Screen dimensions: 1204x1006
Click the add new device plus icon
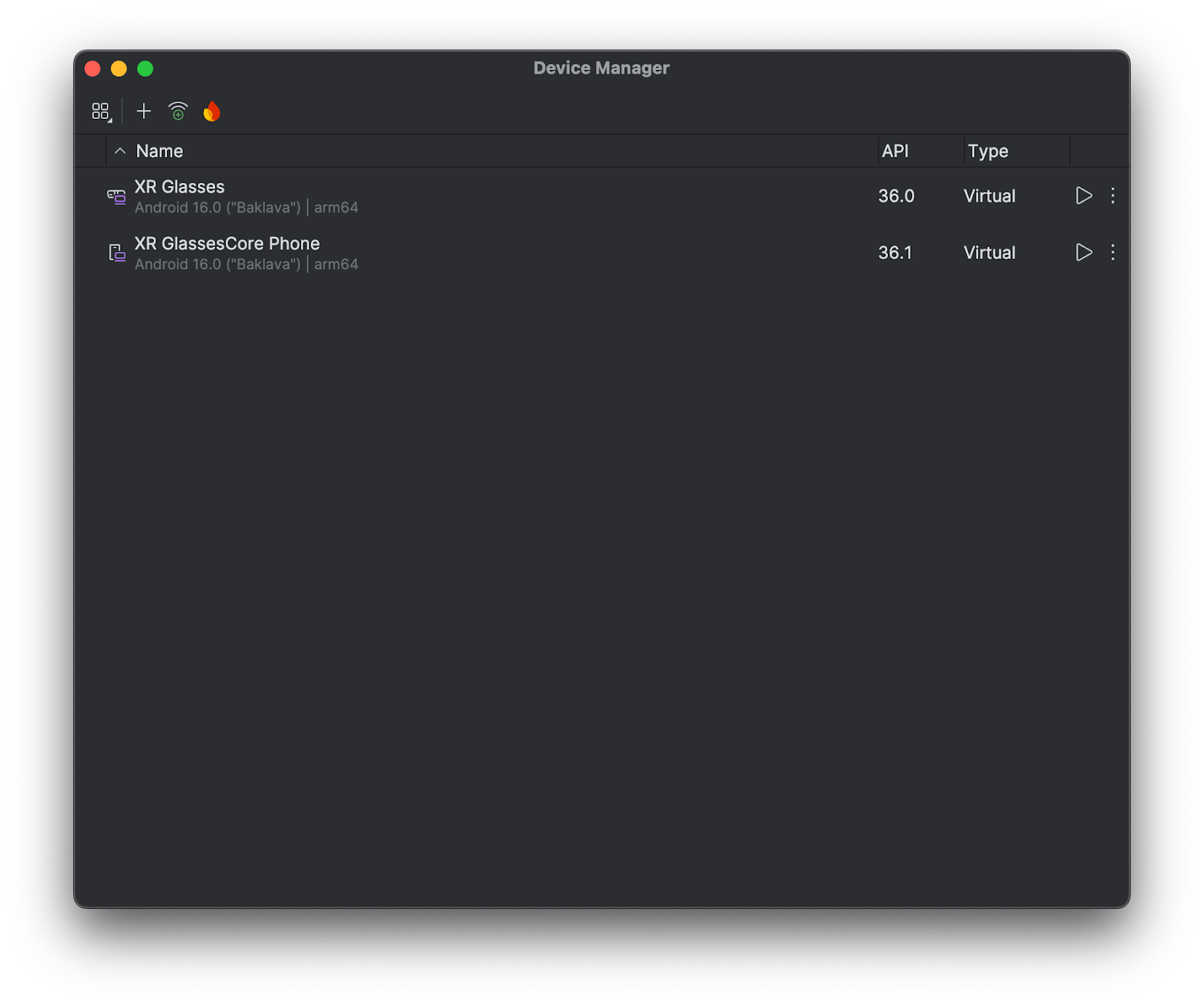click(x=144, y=111)
